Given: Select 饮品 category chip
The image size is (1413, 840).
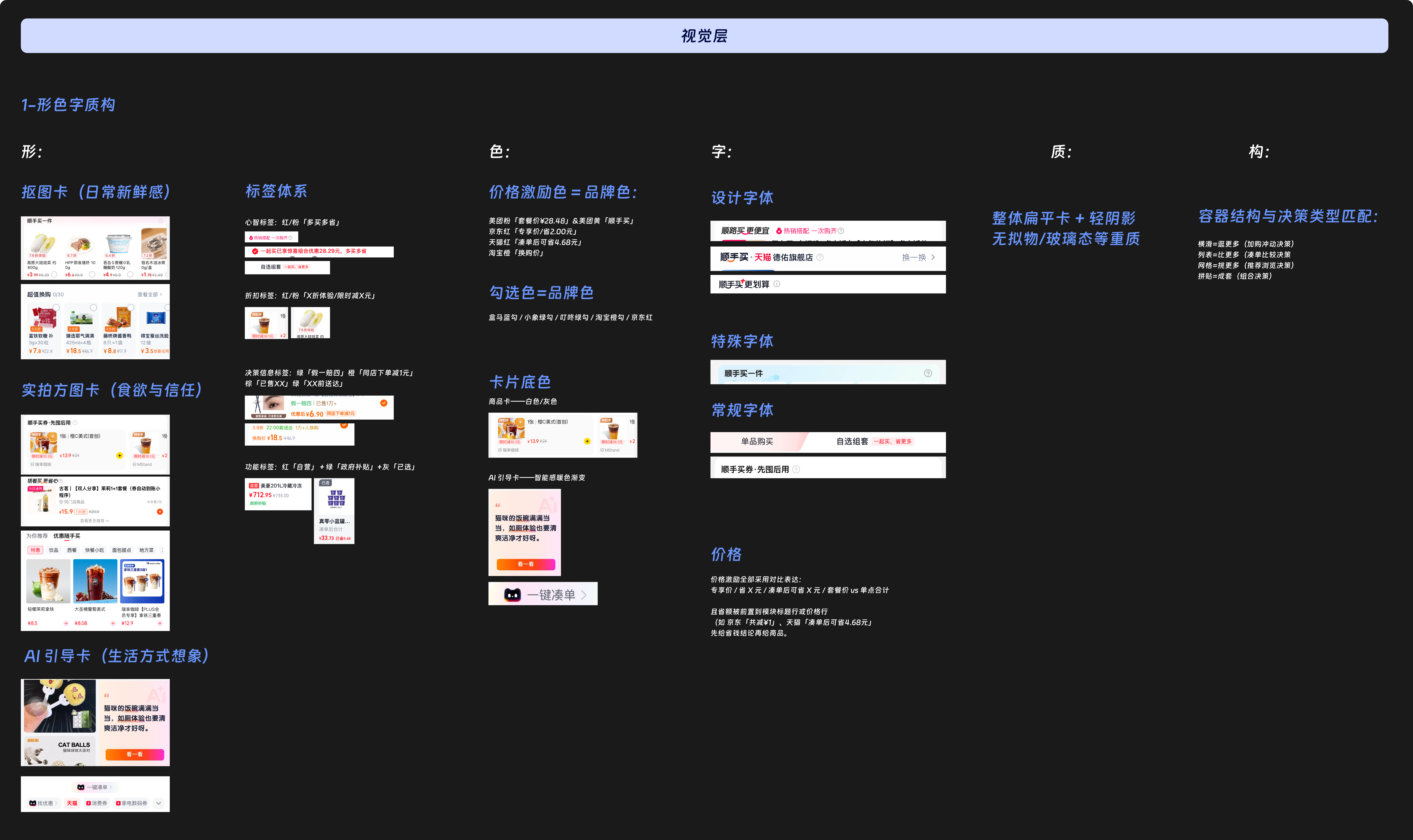Looking at the screenshot, I should (54, 550).
